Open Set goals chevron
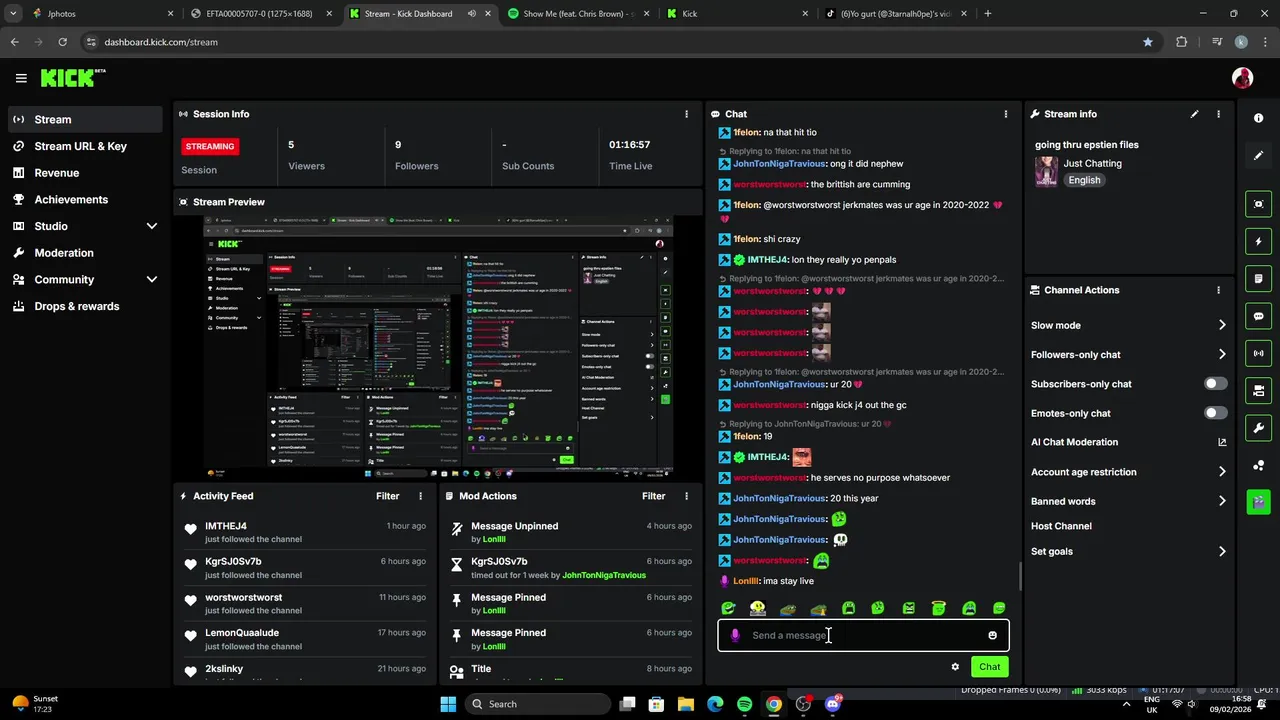 coord(1222,551)
